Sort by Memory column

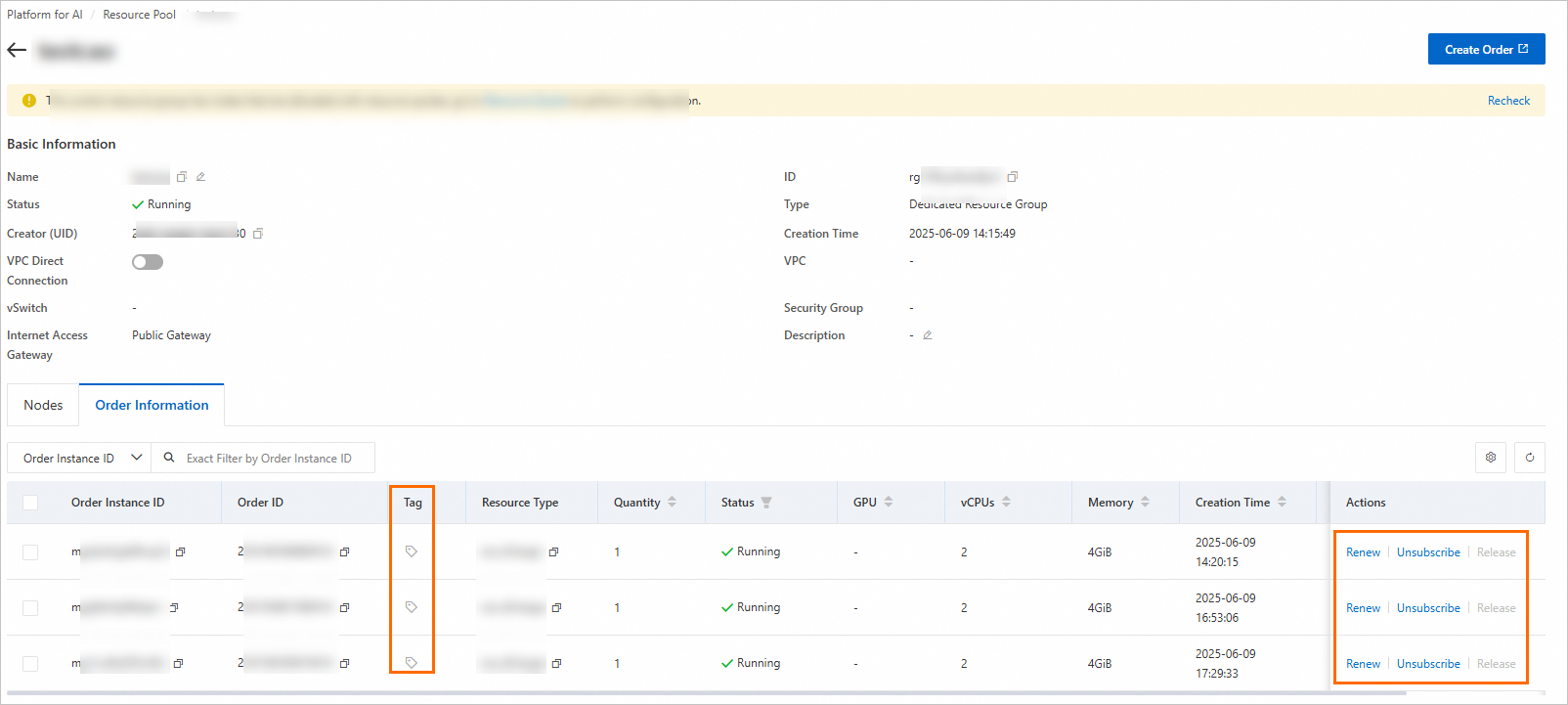tap(1145, 503)
